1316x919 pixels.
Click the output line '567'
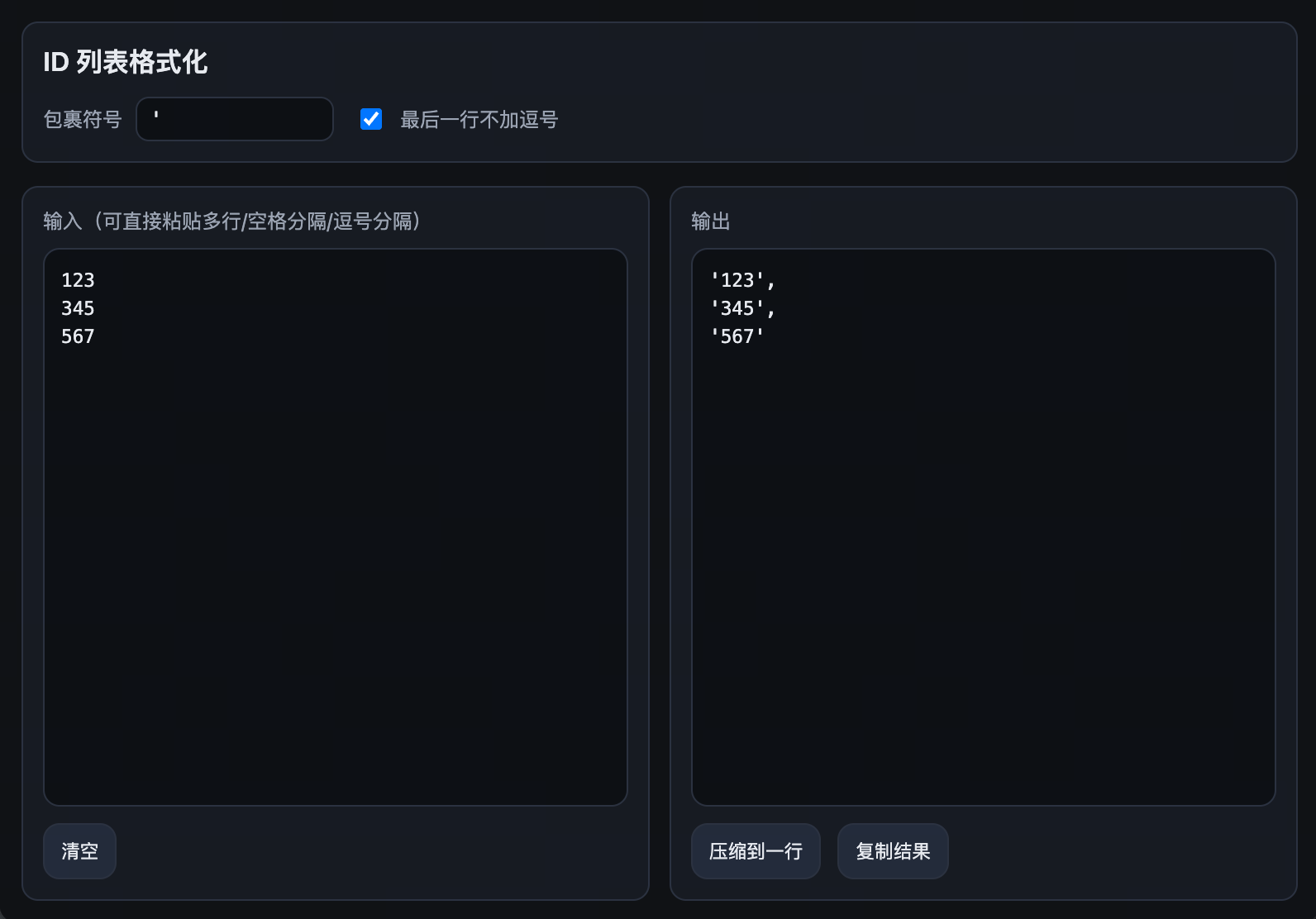click(x=737, y=336)
